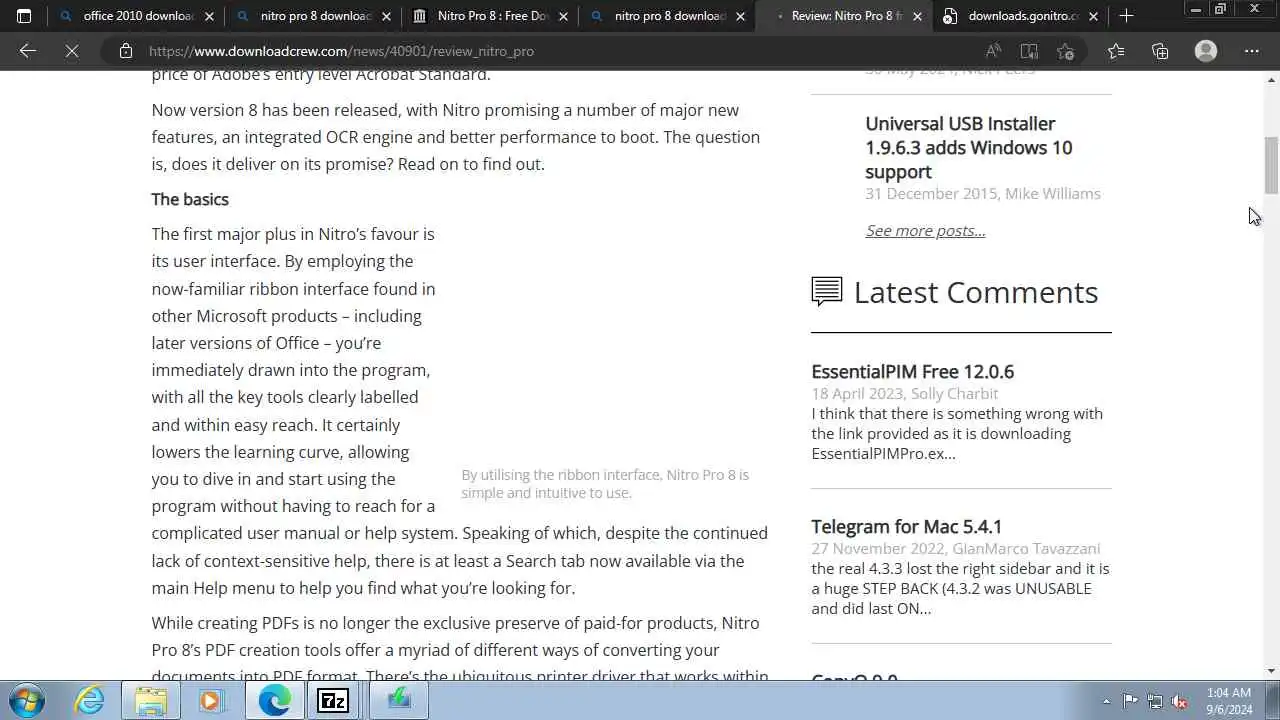Open the Collections panel

(x=1160, y=51)
